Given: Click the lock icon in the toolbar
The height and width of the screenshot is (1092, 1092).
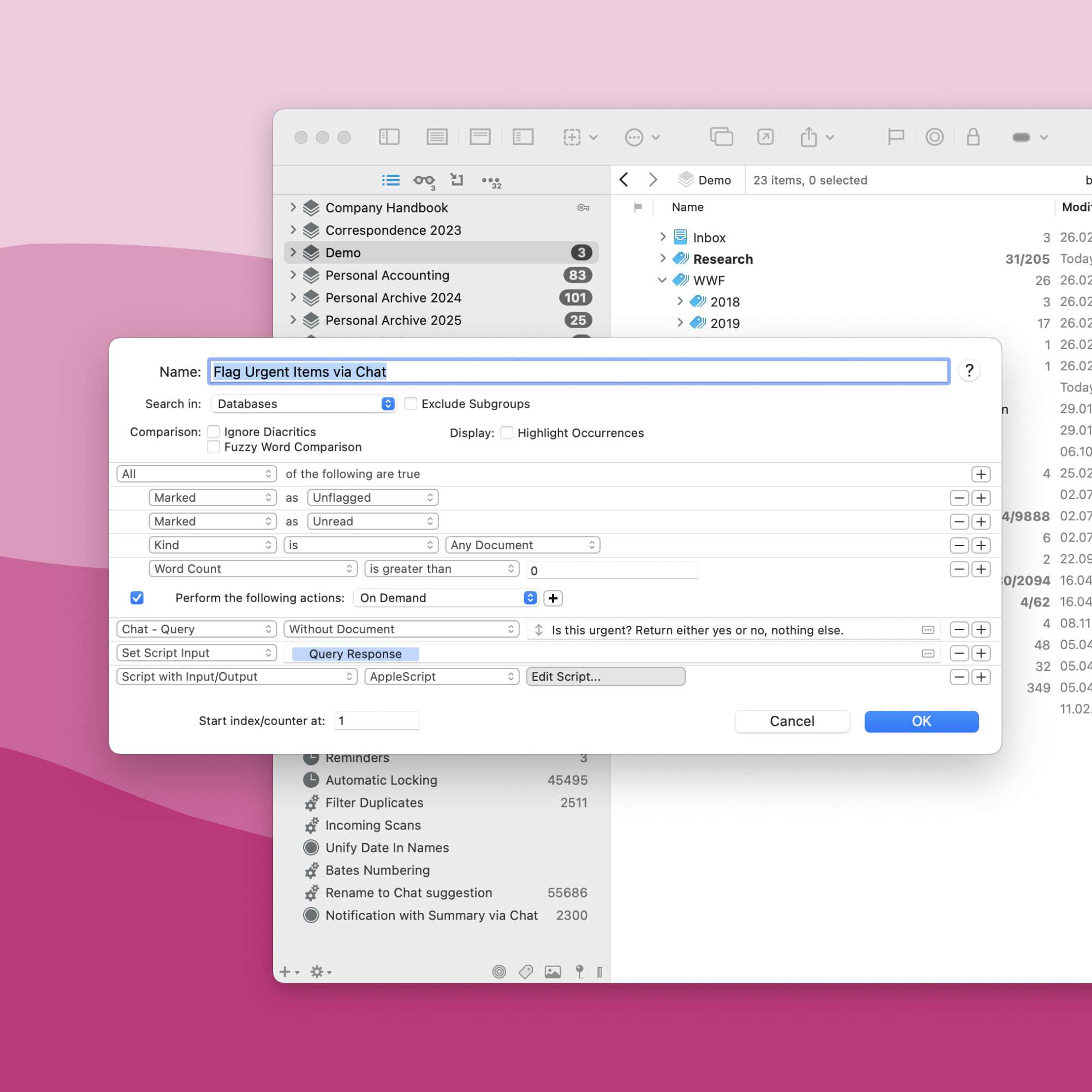Looking at the screenshot, I should pos(973,137).
